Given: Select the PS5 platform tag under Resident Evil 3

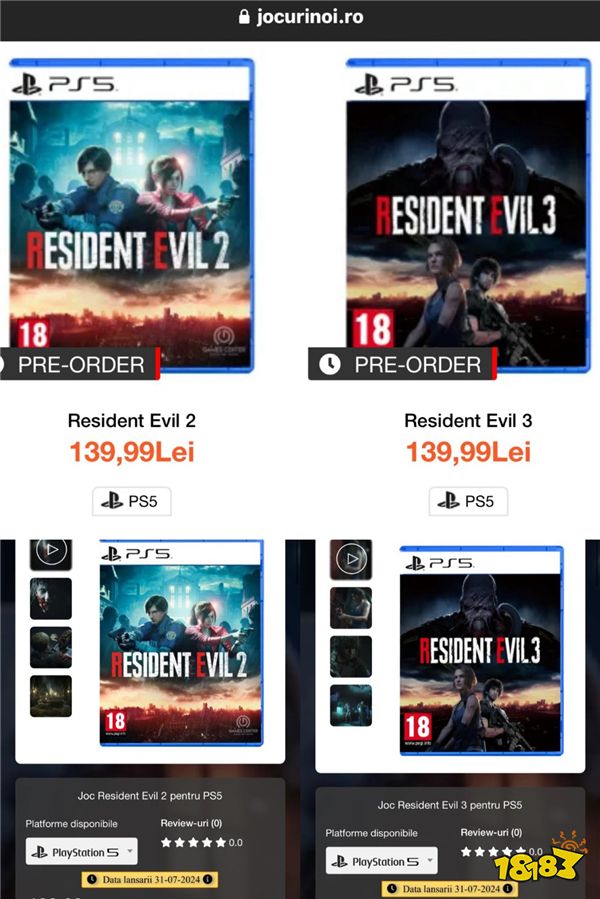Looking at the screenshot, I should tap(468, 502).
